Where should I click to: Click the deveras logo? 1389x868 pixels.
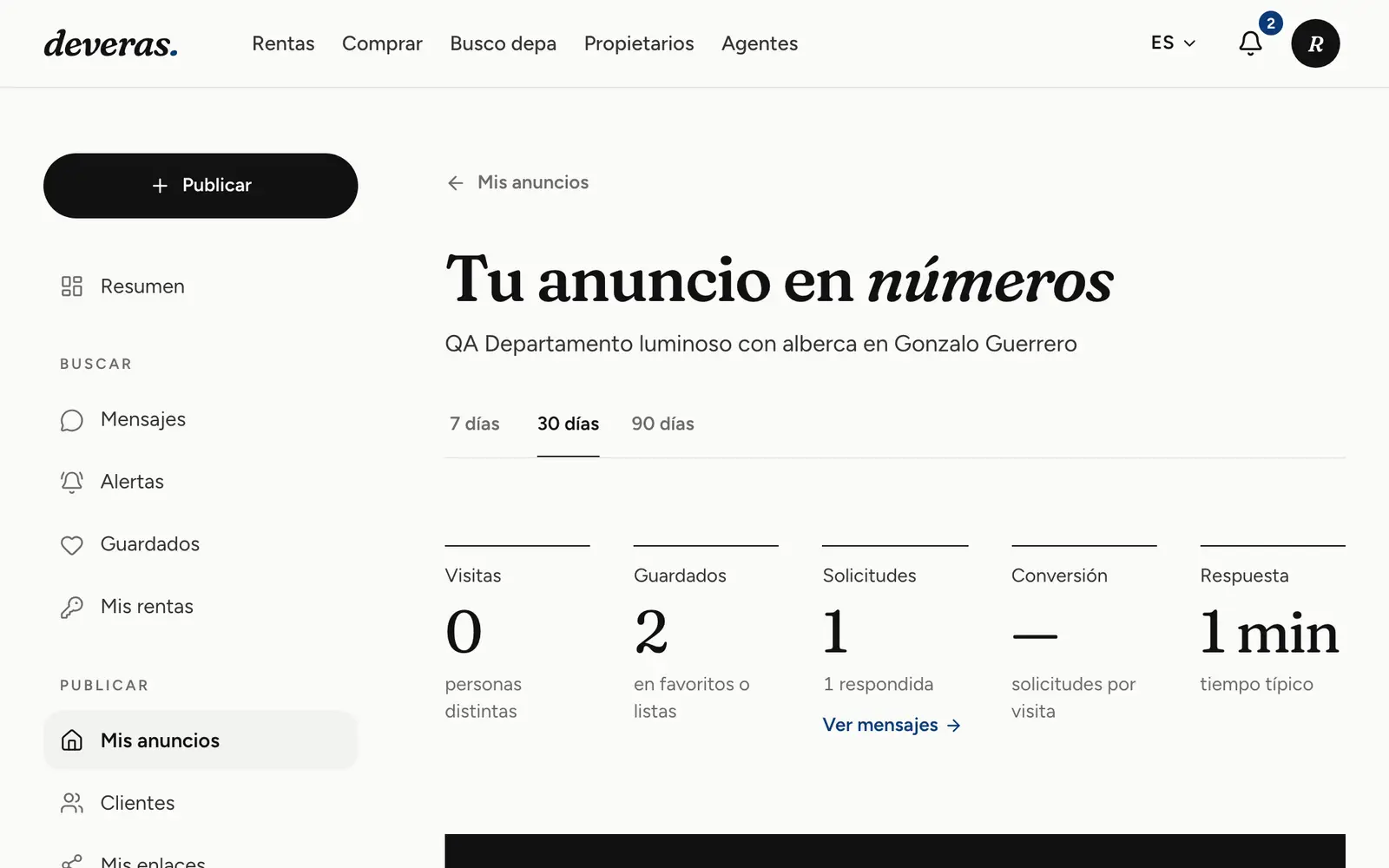click(111, 43)
